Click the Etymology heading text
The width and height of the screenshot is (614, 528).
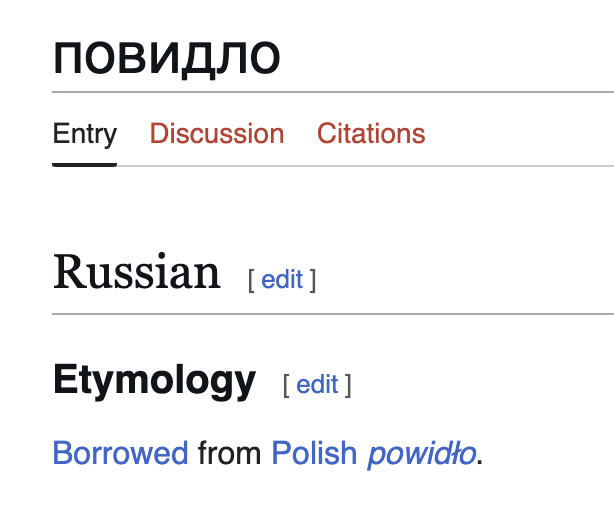click(154, 381)
